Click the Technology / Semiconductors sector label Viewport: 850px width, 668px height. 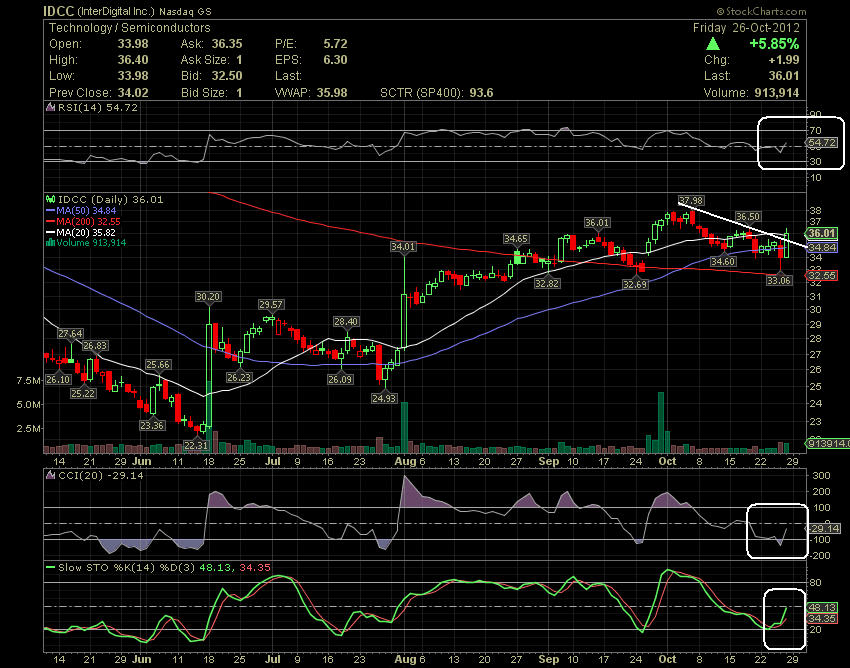click(130, 28)
